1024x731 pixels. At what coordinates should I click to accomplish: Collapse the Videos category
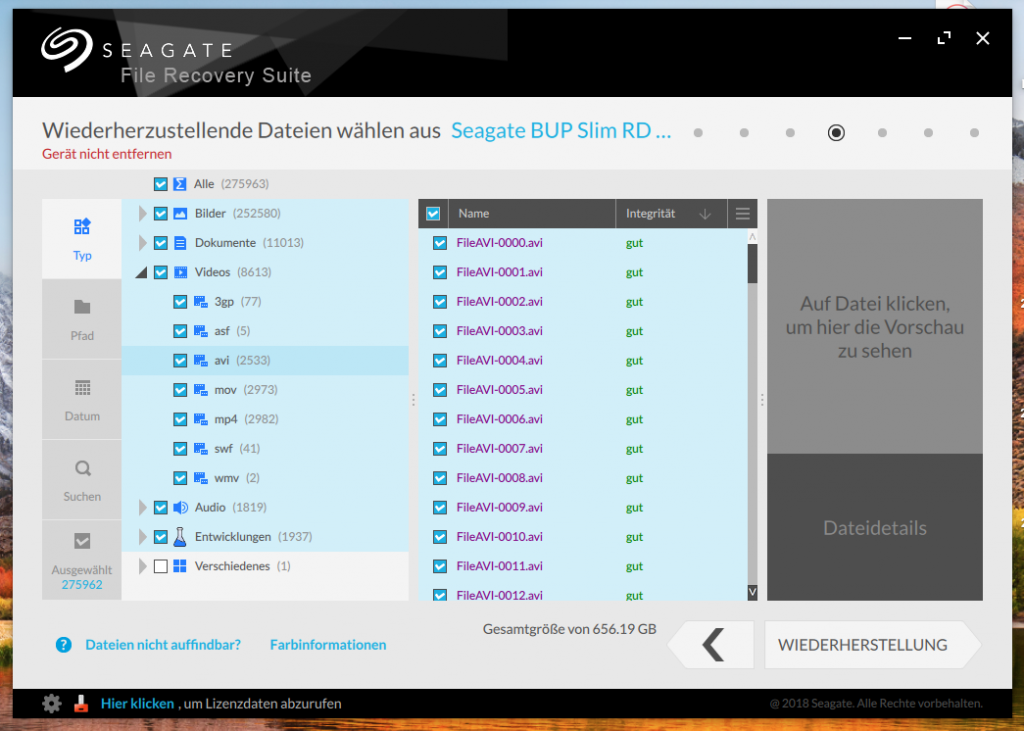pos(142,273)
